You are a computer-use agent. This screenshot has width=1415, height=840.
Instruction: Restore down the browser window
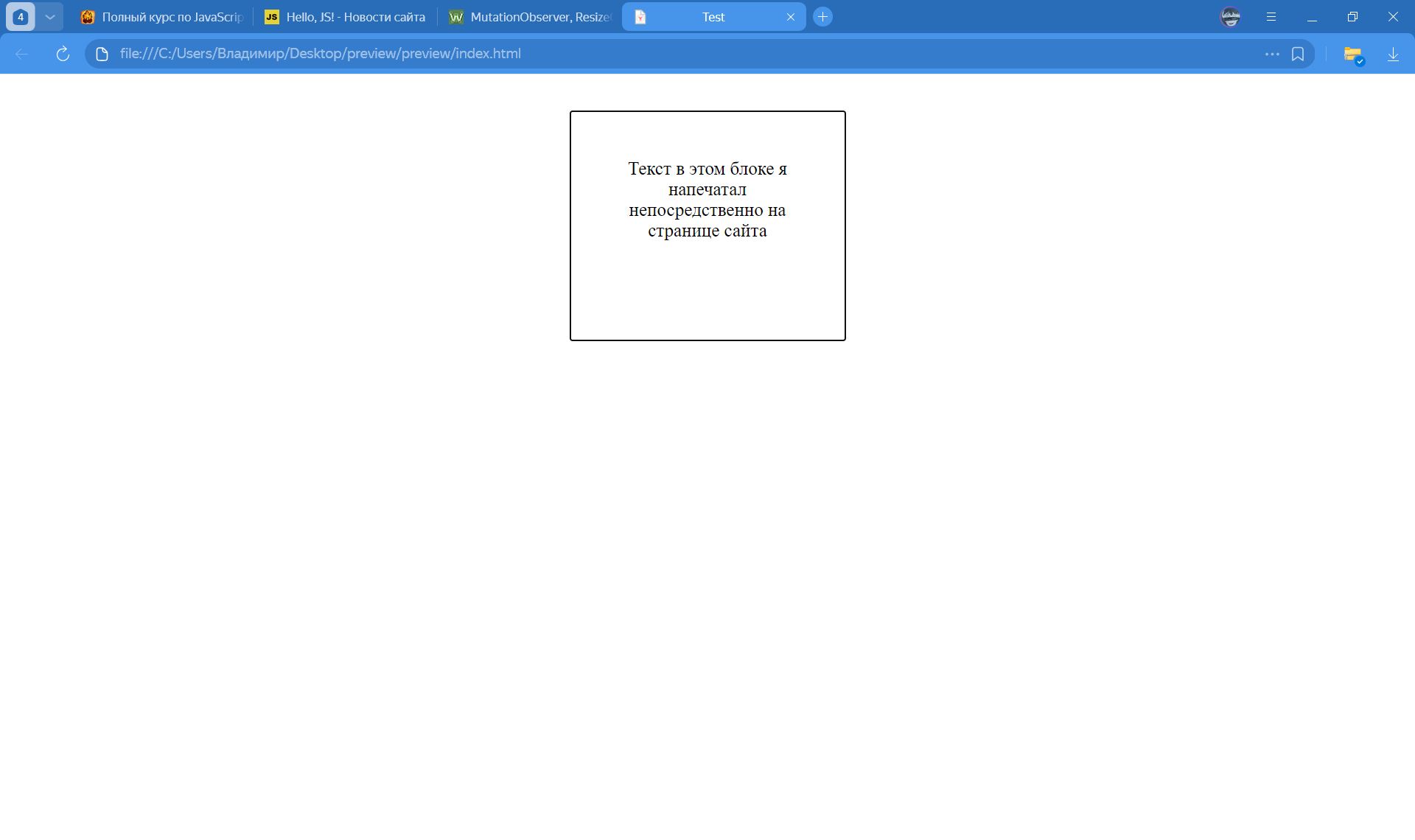click(1352, 16)
